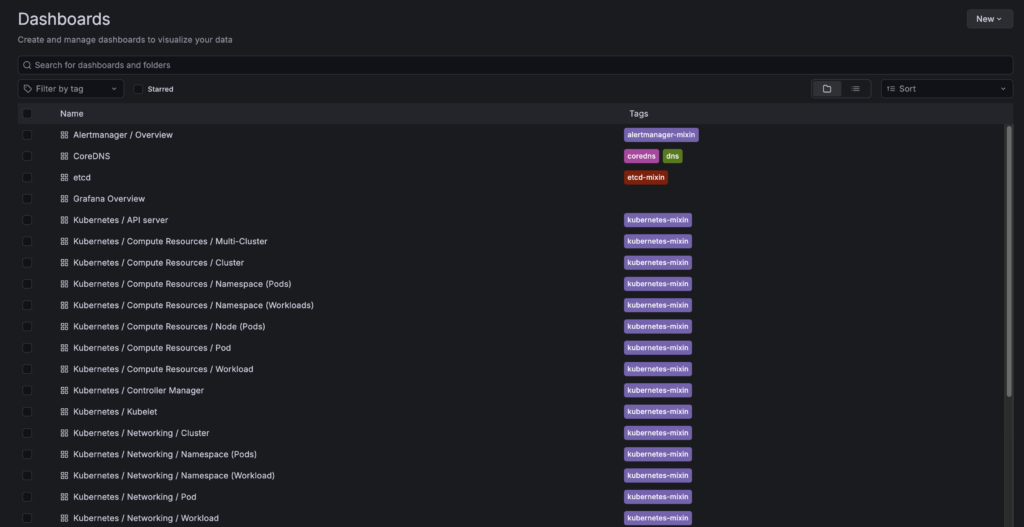Viewport: 1024px width, 527px height.
Task: Click the vertical scrollbar of dashboard list
Action: pyautogui.click(x=1009, y=260)
